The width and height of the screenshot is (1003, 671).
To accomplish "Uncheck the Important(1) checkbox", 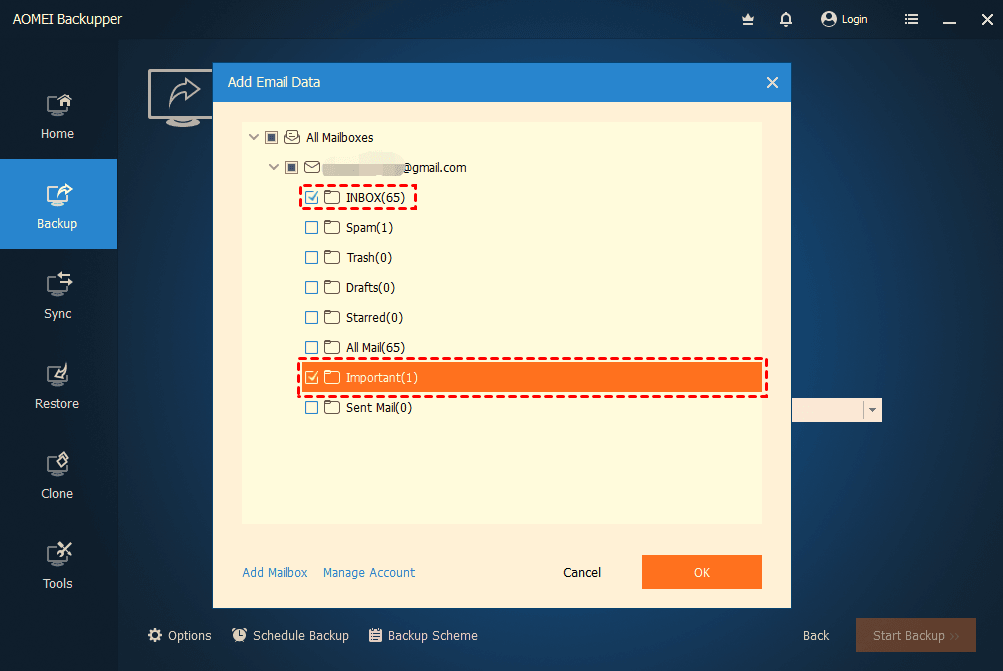I will tap(312, 378).
